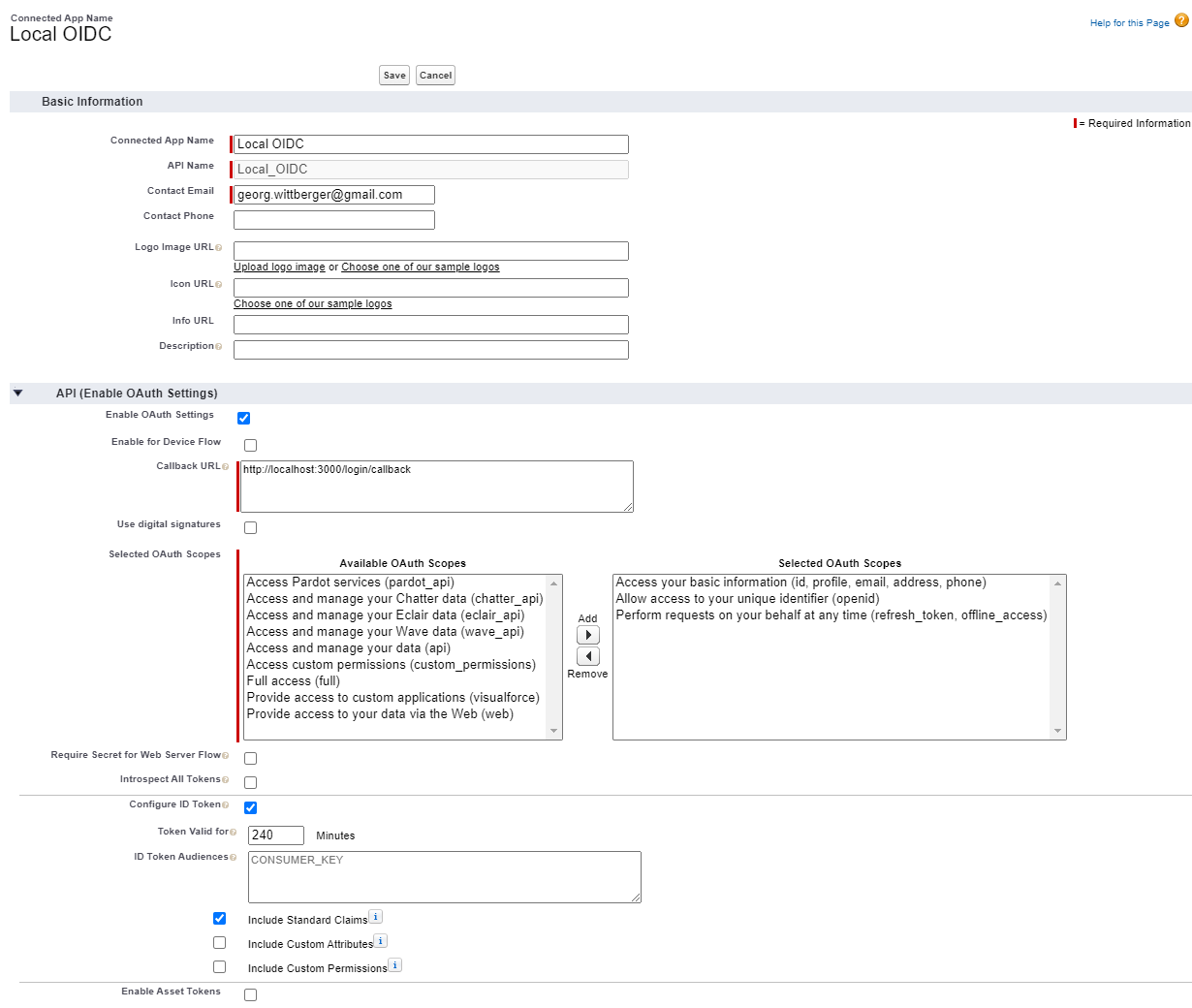The height and width of the screenshot is (1008, 1192).
Task: Click the Contact Phone field
Action: tap(334, 220)
